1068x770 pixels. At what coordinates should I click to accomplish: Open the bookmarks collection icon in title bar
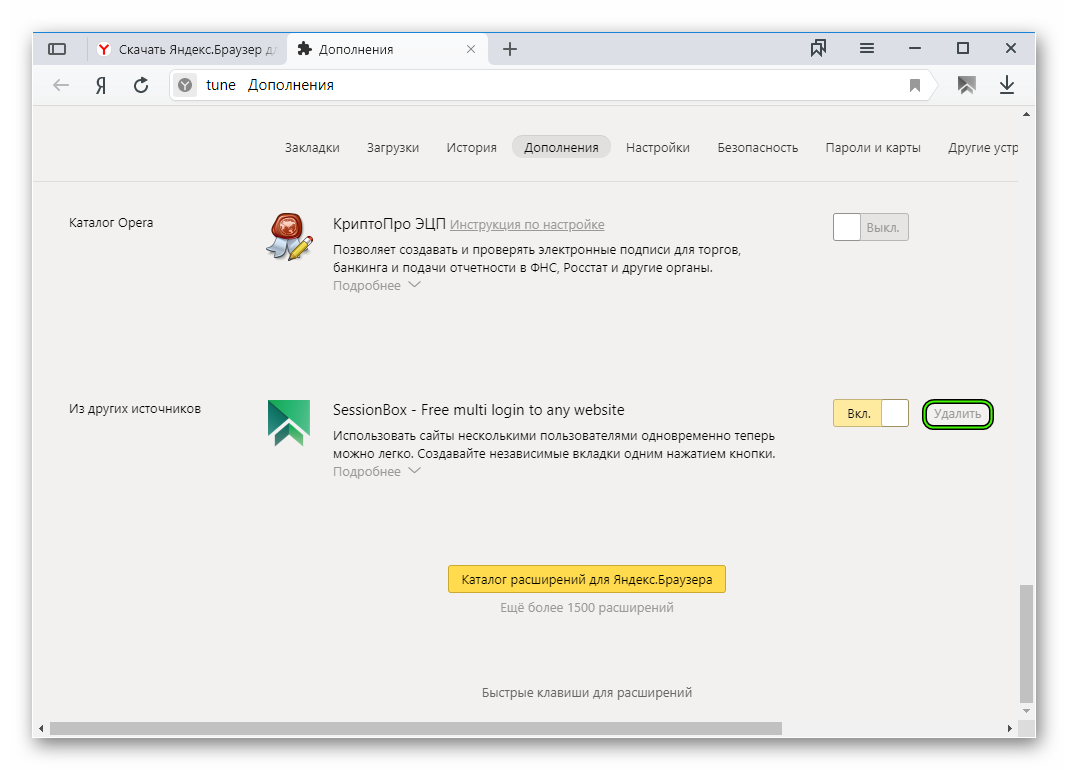click(x=819, y=48)
